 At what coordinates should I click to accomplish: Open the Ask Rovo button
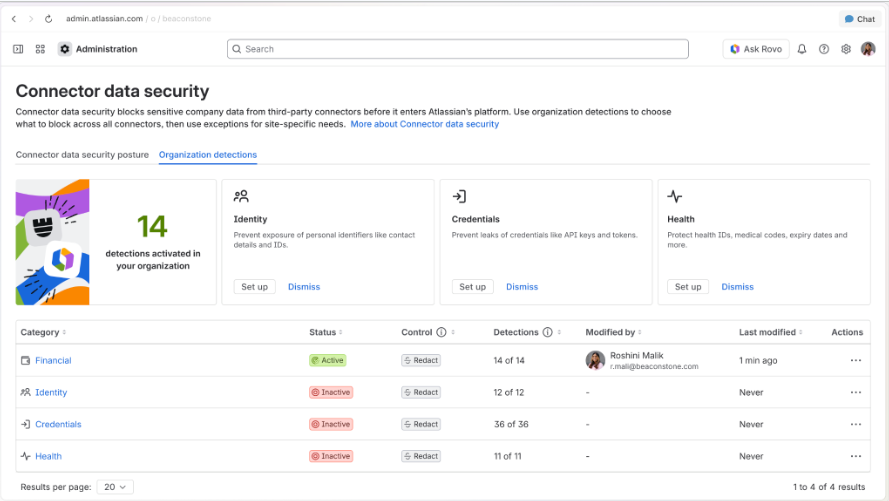pyautogui.click(x=756, y=49)
